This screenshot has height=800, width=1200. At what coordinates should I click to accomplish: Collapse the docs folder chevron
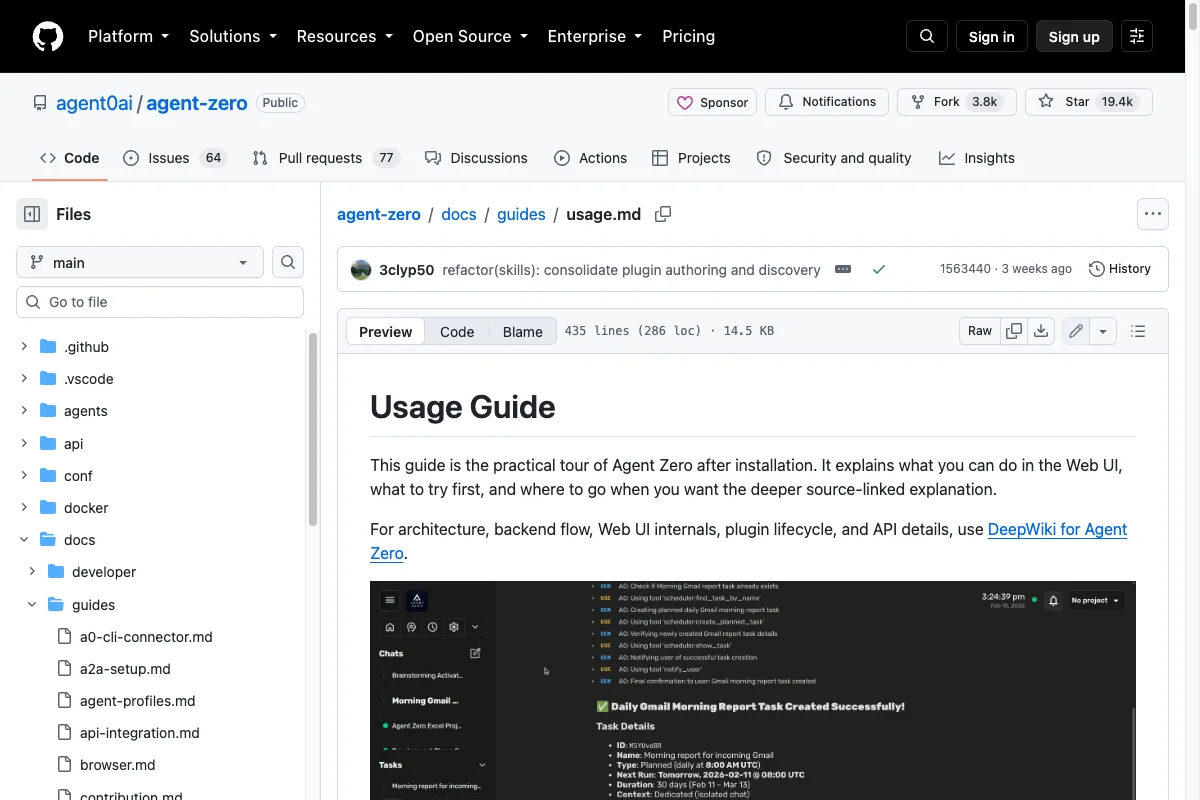click(x=24, y=540)
